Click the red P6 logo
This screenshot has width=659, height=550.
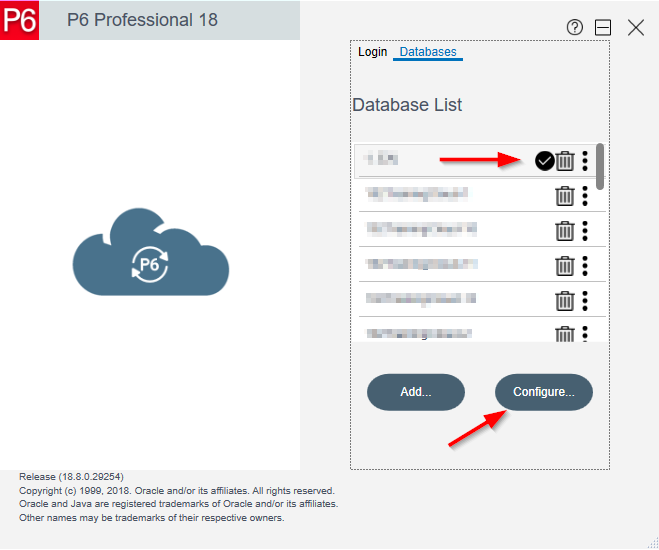[x=20, y=20]
